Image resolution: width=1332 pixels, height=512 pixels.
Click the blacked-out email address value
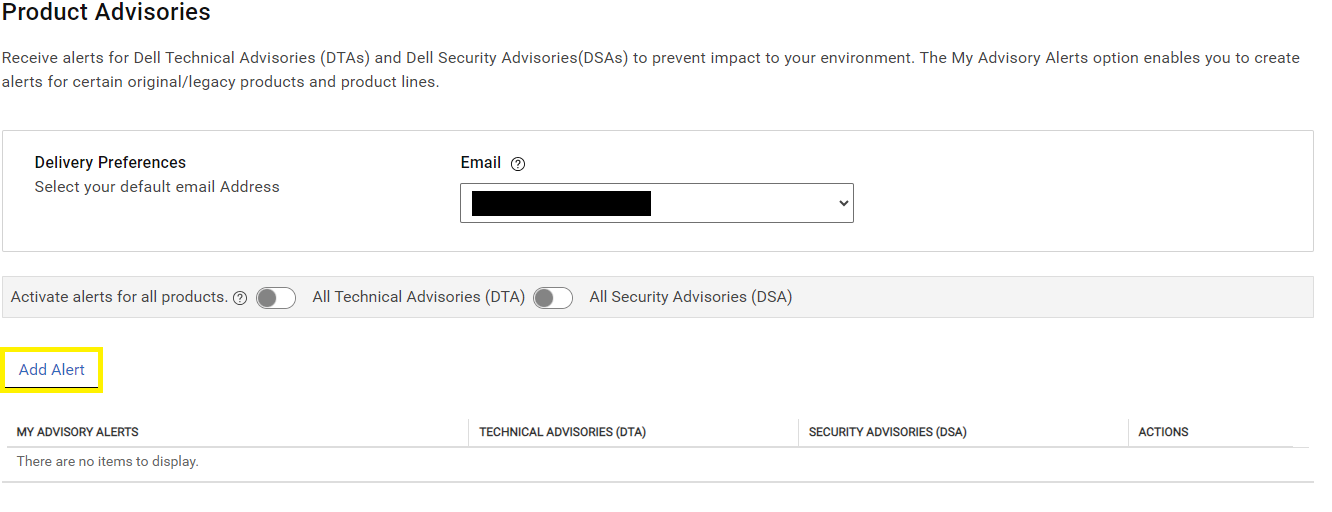[561, 203]
